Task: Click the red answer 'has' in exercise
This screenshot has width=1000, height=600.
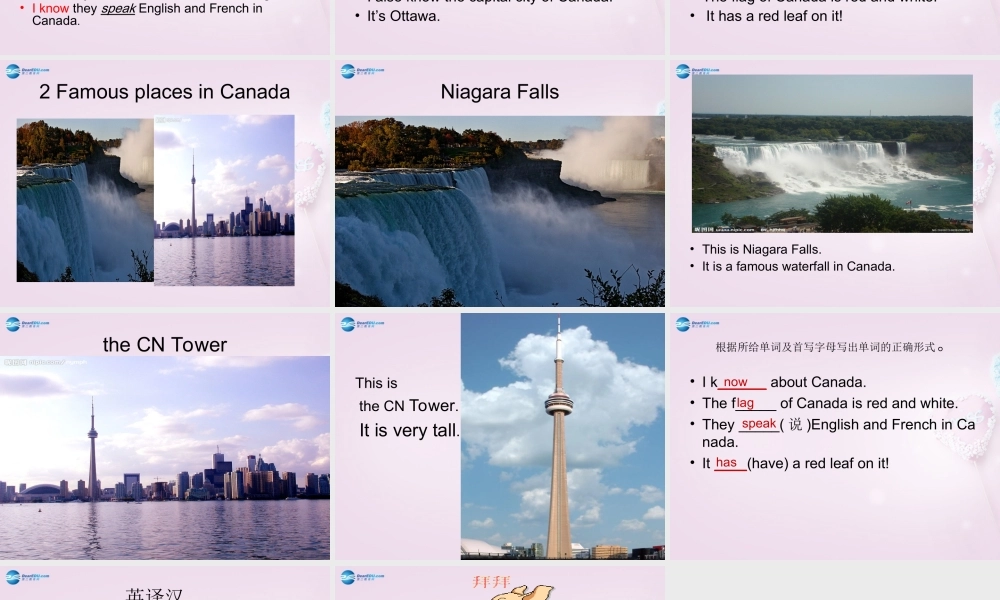Action: click(726, 463)
